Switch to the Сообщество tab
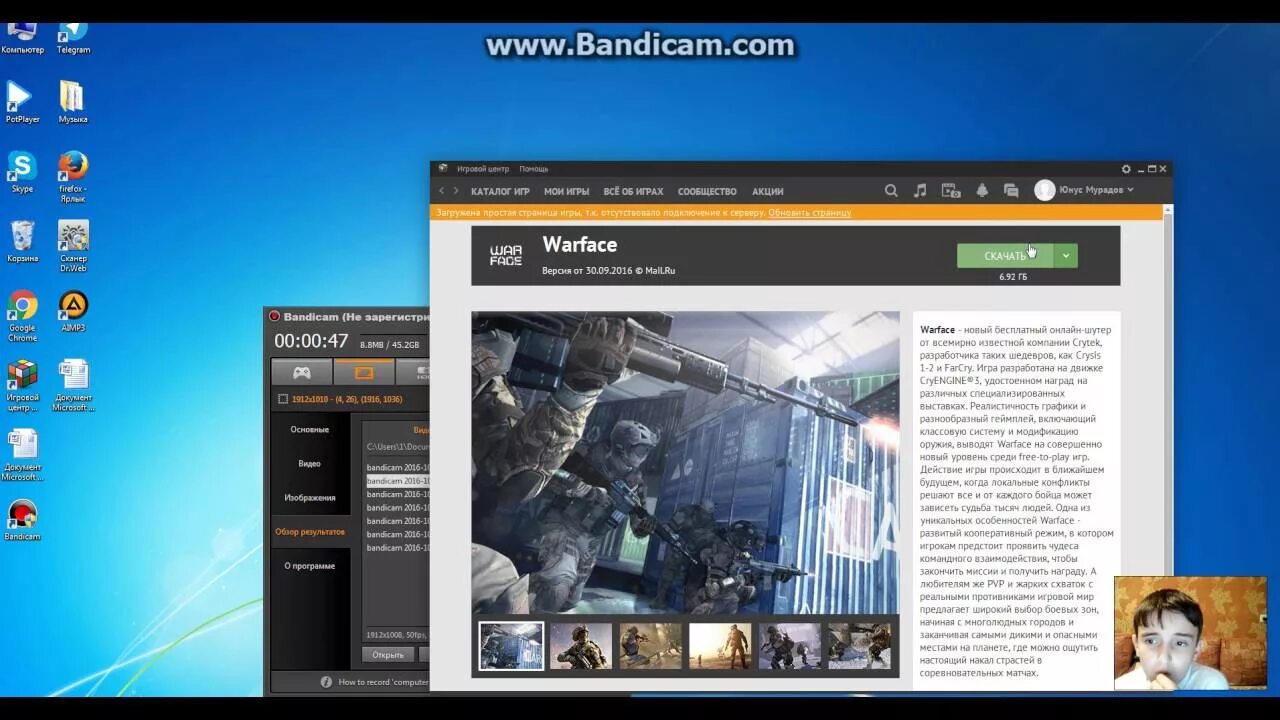This screenshot has height=720, width=1280. pyautogui.click(x=707, y=190)
